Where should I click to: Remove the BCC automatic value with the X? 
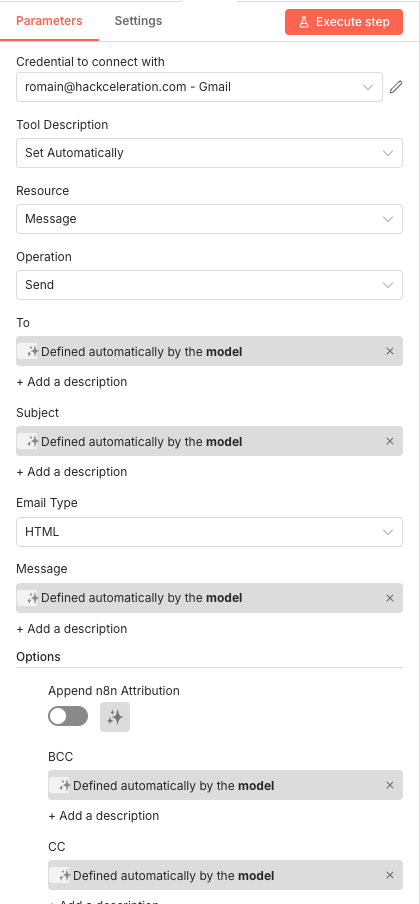(x=389, y=785)
